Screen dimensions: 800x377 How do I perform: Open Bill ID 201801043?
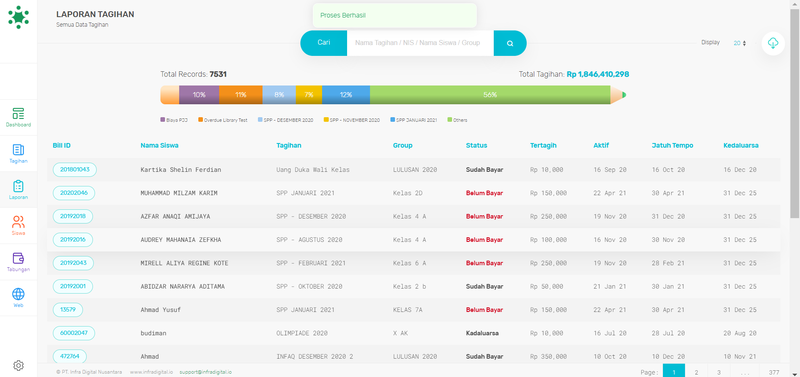point(74,169)
